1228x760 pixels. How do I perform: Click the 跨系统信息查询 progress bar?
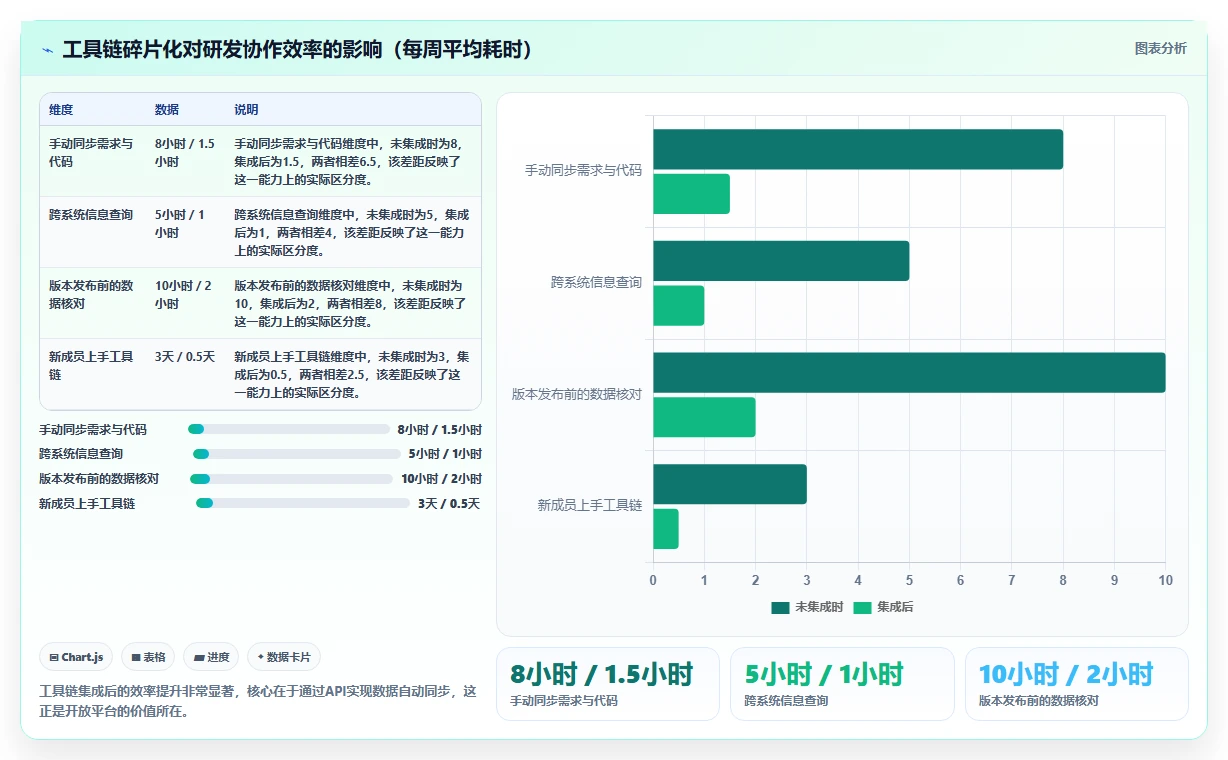[x=297, y=454]
